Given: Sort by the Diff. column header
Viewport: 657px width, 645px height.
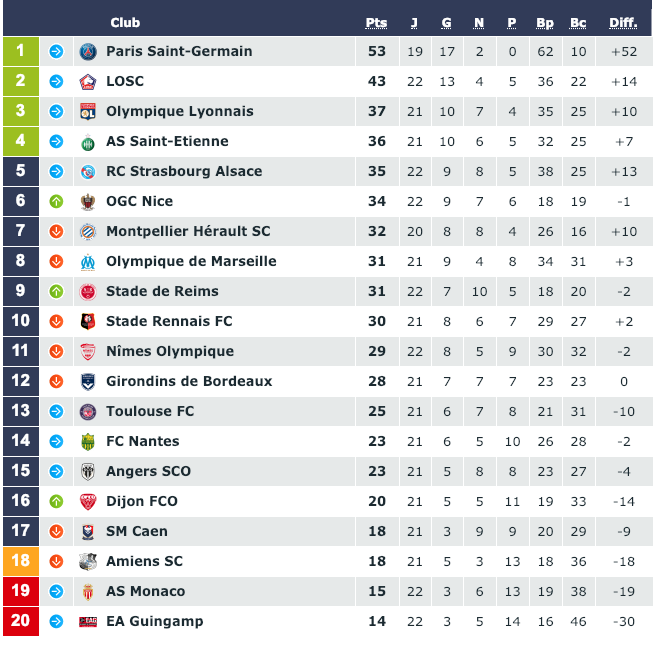Looking at the screenshot, I should point(623,23).
